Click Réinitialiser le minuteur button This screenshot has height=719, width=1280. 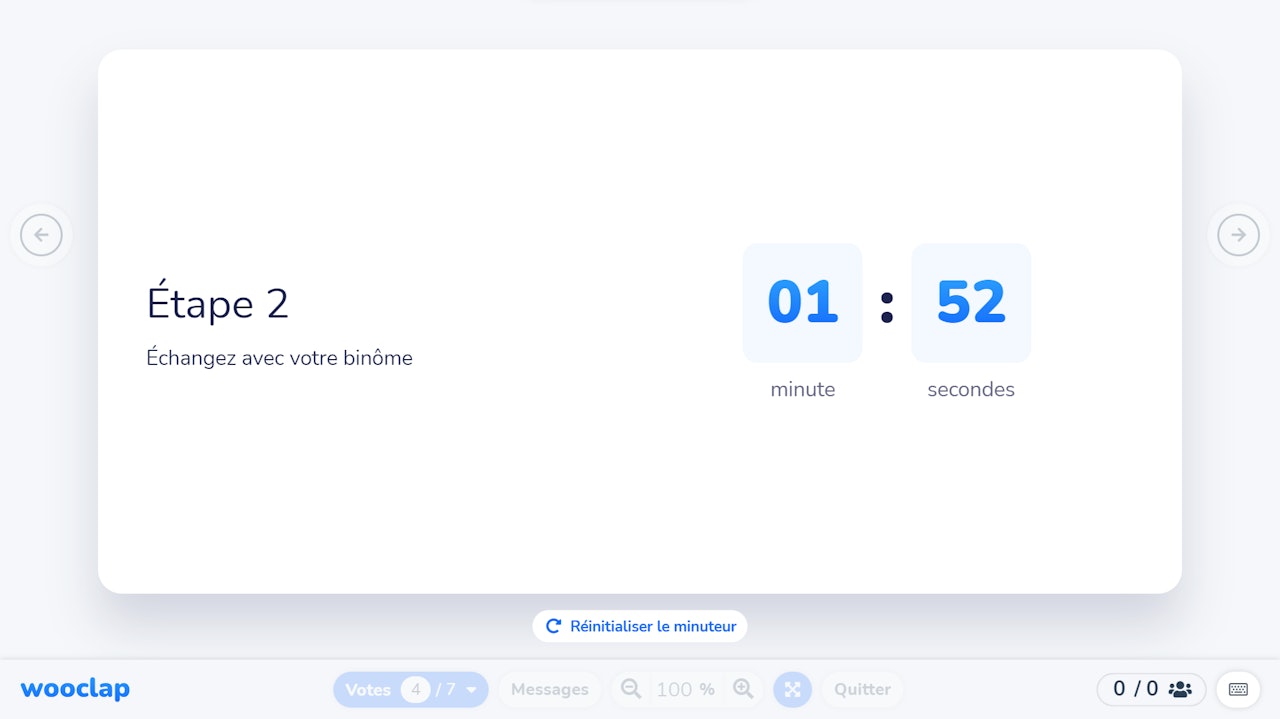coord(640,626)
